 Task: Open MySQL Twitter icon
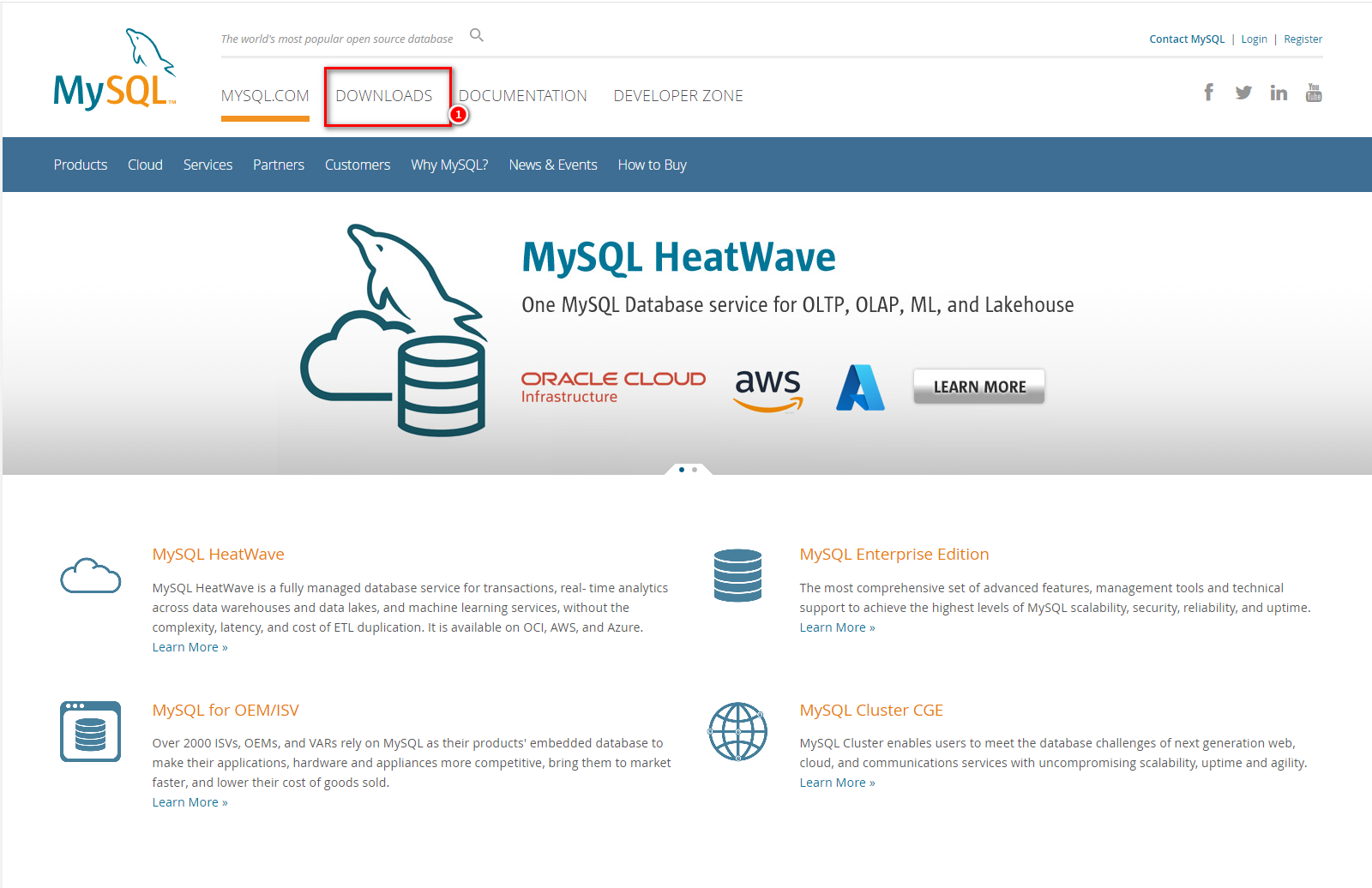tap(1243, 93)
